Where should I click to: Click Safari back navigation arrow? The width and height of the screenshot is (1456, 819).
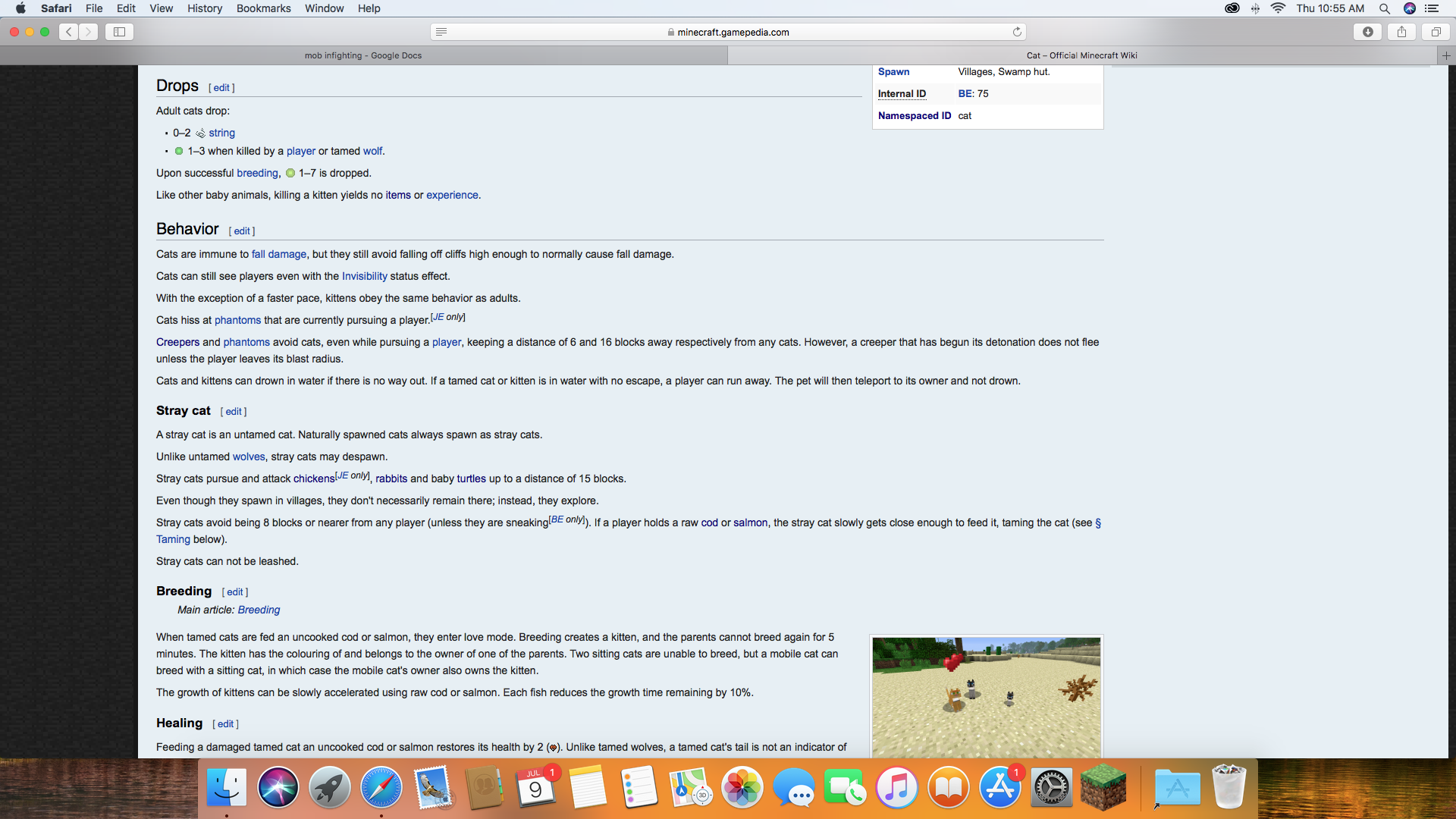(x=69, y=32)
